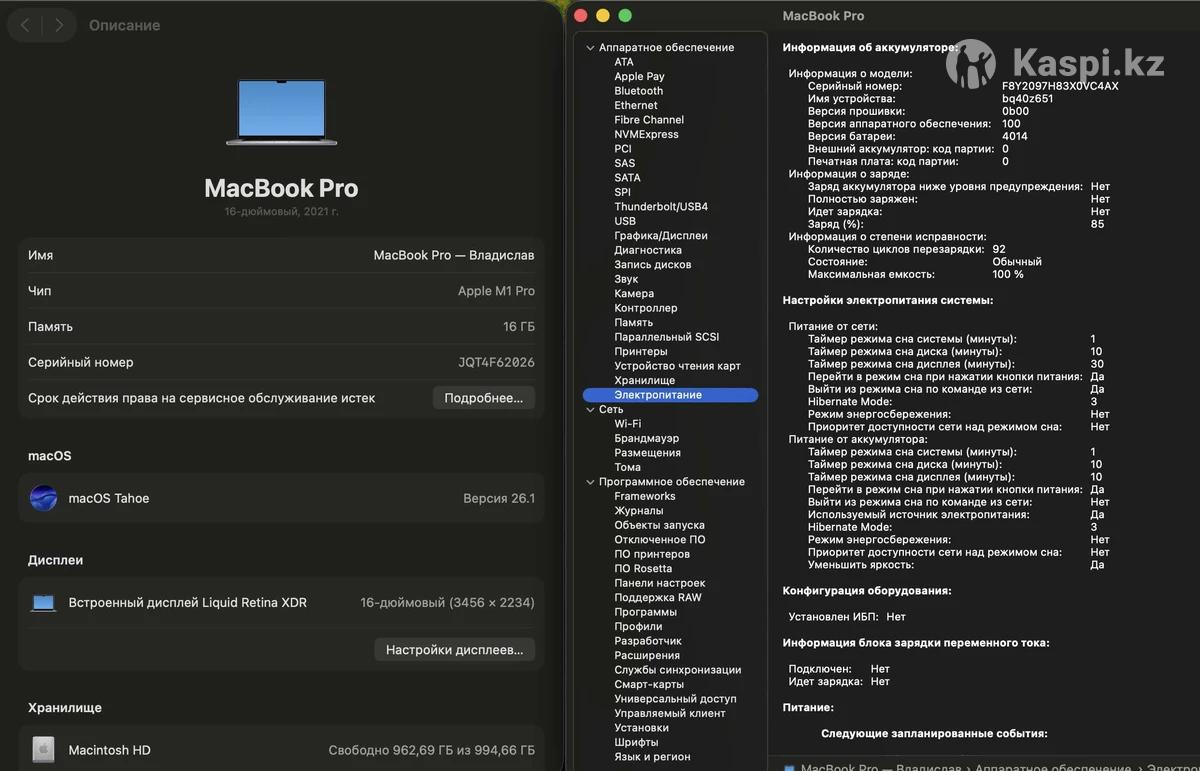Click the Macintosh HD drive icon
Viewport: 1200px width, 771px height.
click(x=43, y=750)
